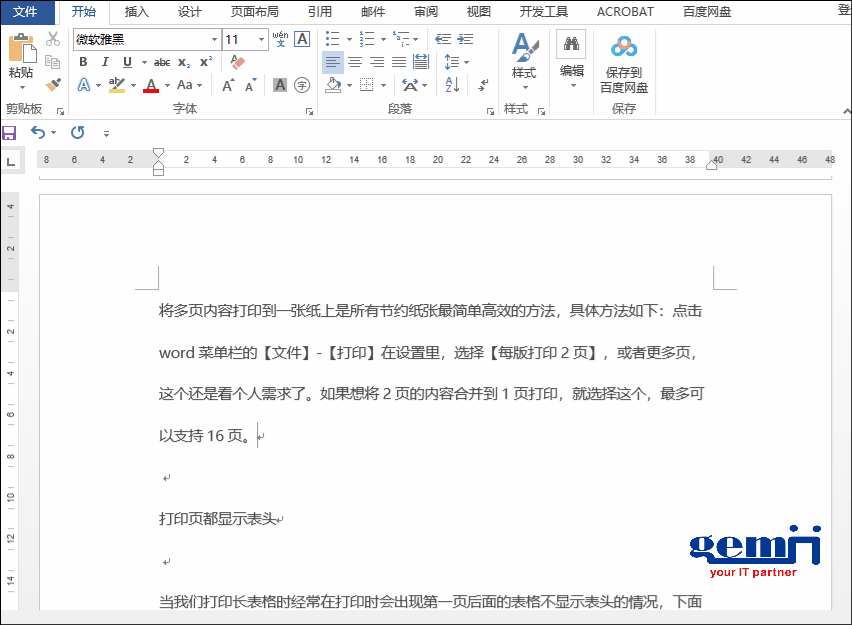Toggle superscript formatting
Viewport: 852px width, 625px height.
pos(204,60)
